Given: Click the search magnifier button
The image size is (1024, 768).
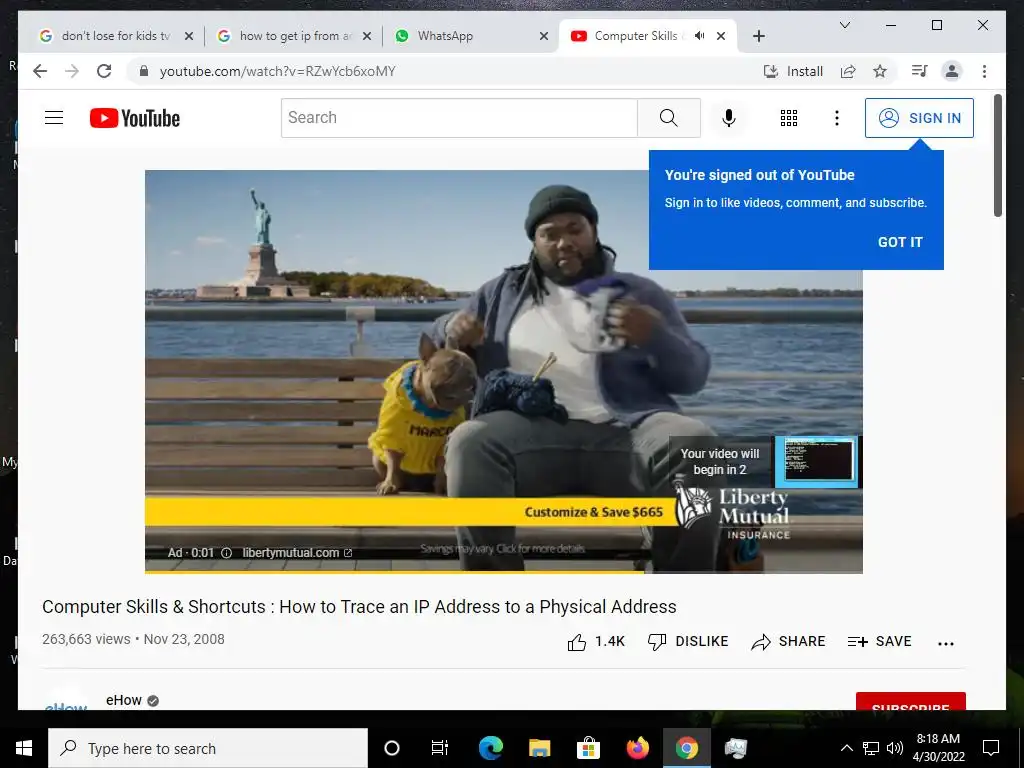Looking at the screenshot, I should 669,118.
